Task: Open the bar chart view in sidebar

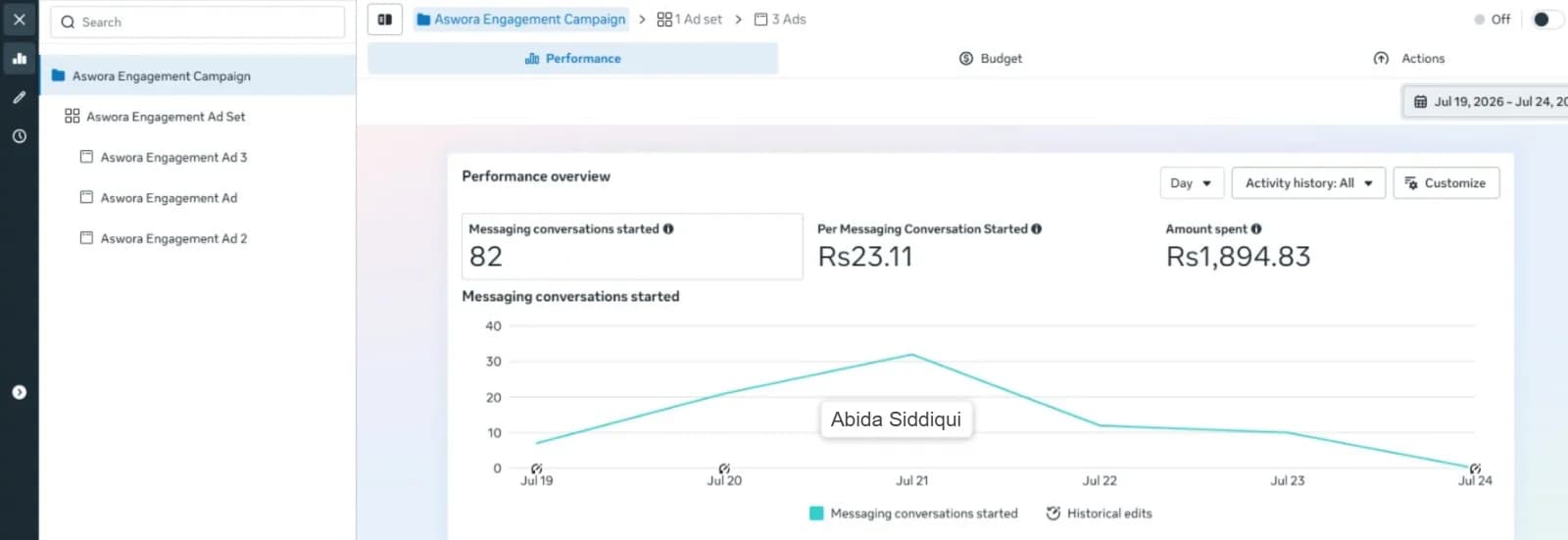Action: 19,59
